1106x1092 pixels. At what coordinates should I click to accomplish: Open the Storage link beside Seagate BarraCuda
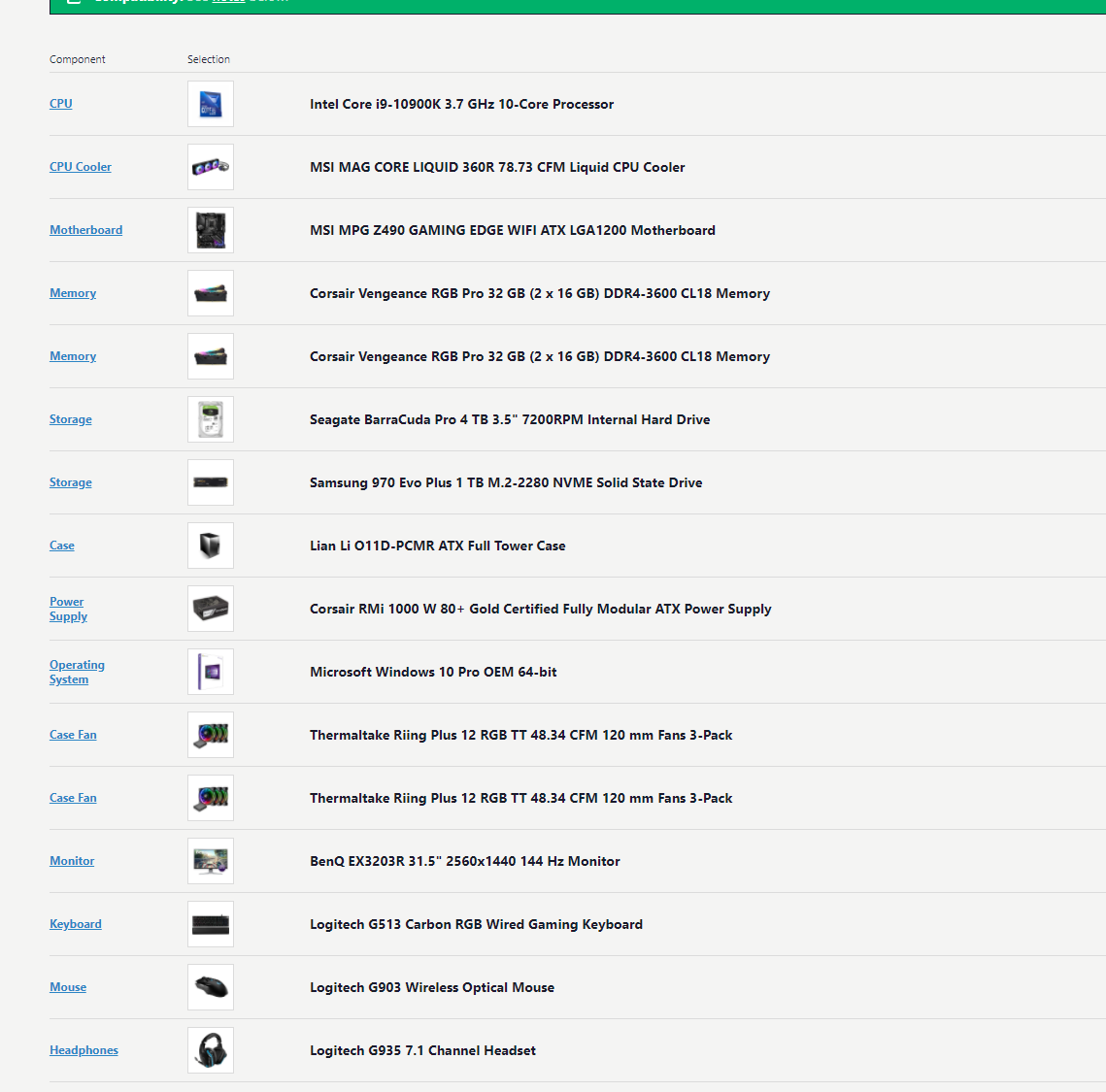click(x=71, y=419)
